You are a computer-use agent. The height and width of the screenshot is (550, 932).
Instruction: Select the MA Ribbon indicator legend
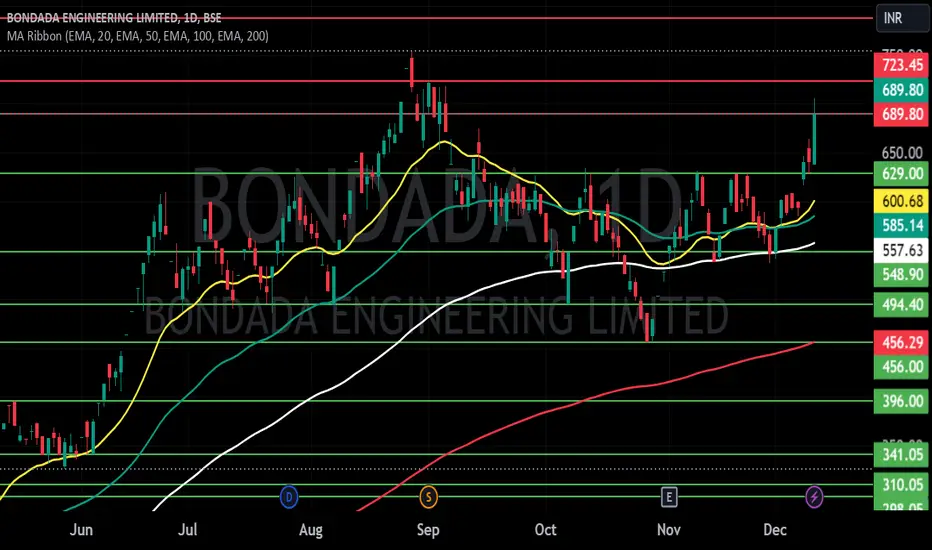(138, 36)
